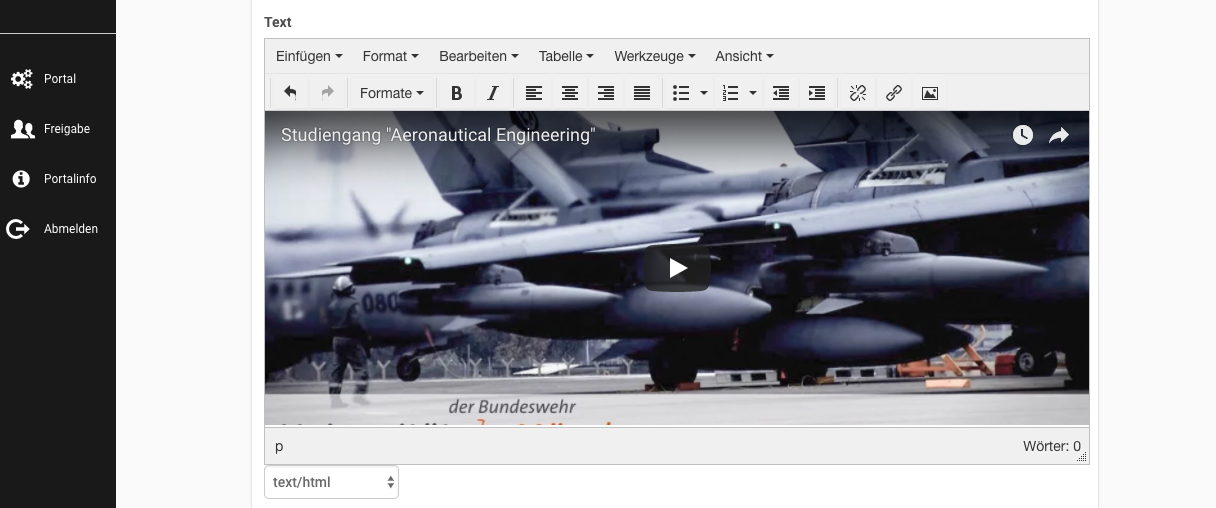1216x508 pixels.
Task: Insert a hyperlink via link icon
Action: 894,93
